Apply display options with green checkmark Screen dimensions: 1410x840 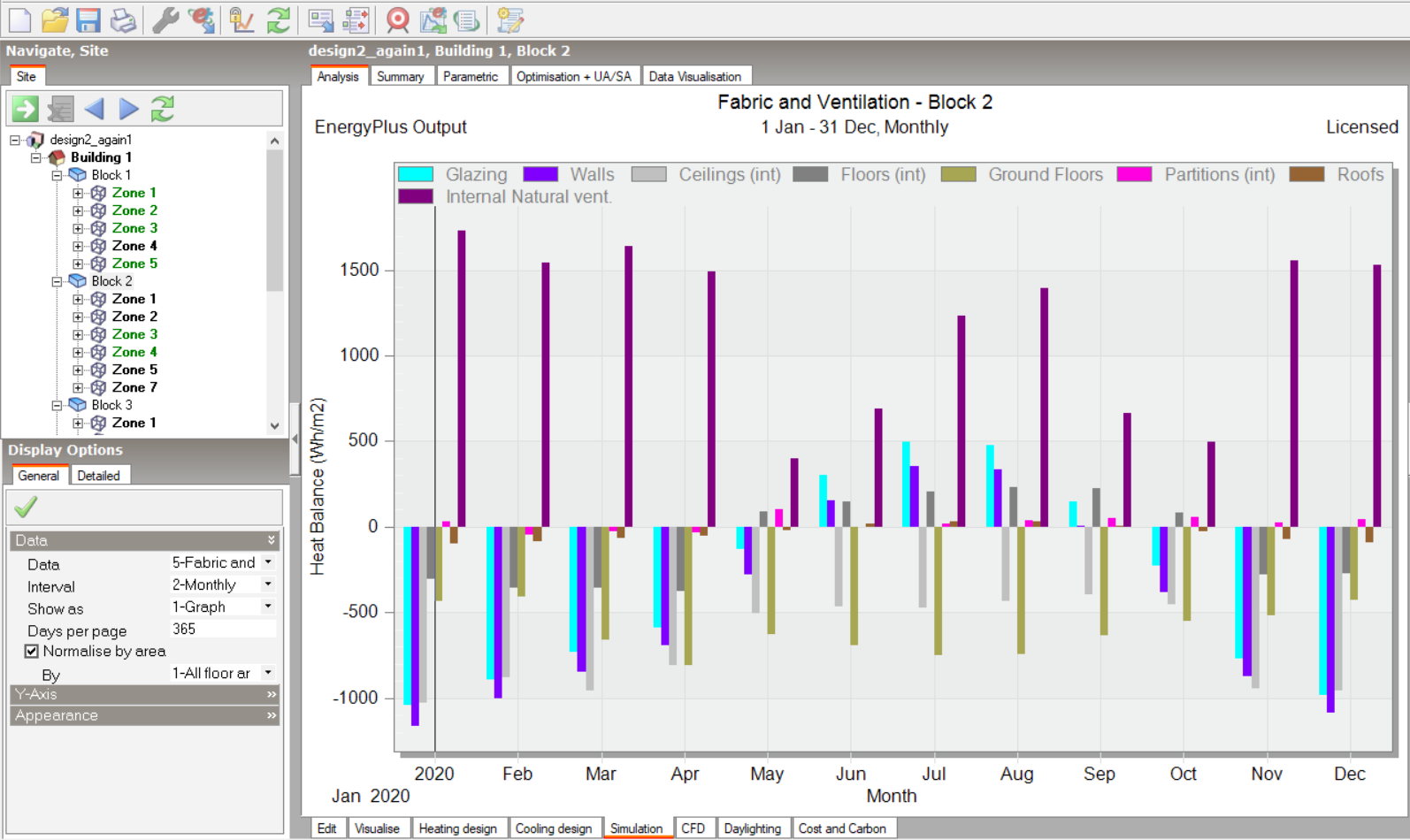pyautogui.click(x=27, y=507)
